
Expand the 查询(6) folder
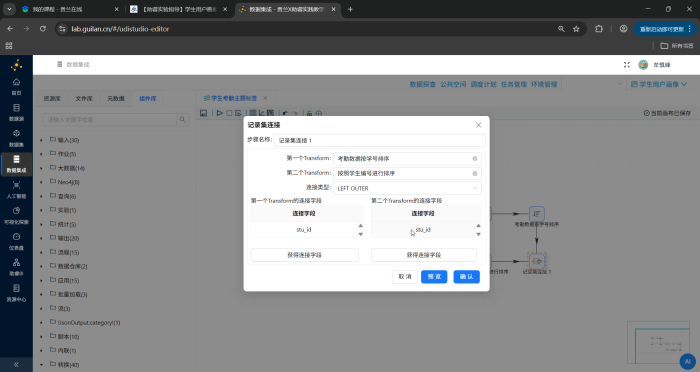click(x=42, y=196)
